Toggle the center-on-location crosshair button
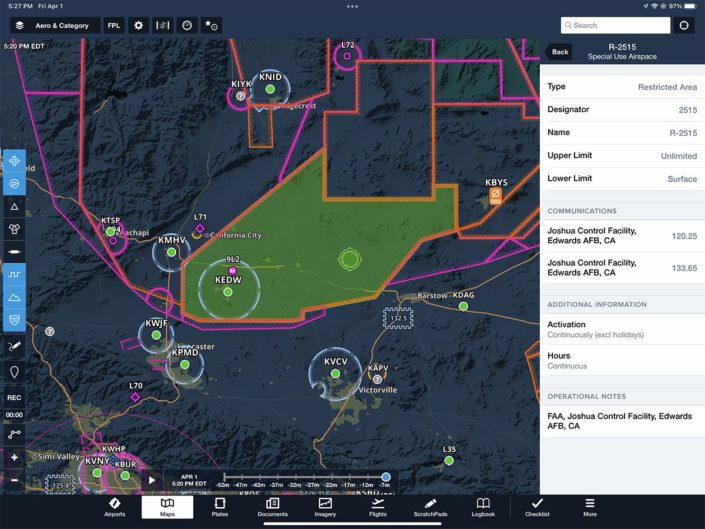Image resolution: width=705 pixels, height=529 pixels. pos(14,162)
